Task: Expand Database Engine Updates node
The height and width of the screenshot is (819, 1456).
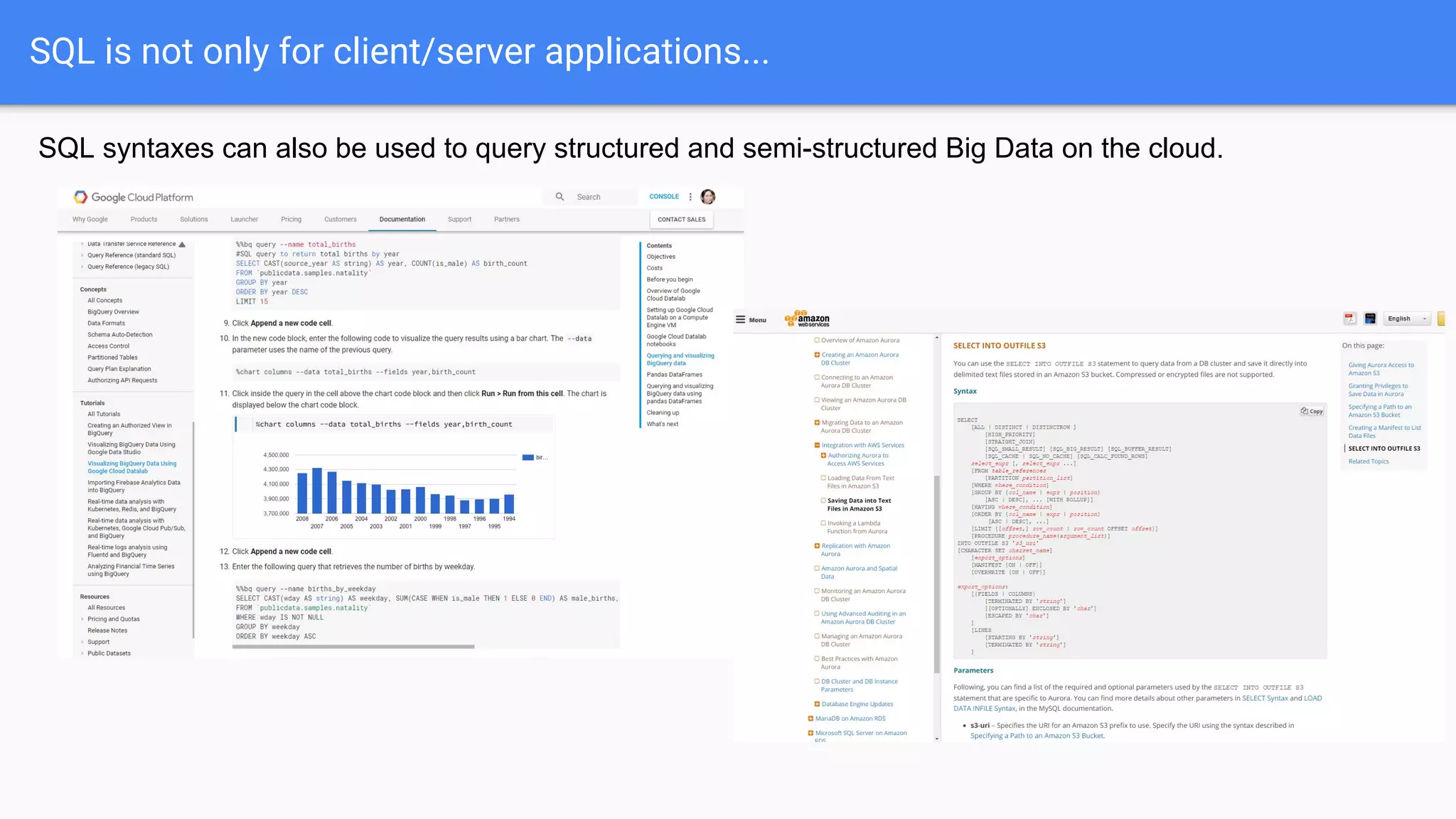Action: [x=817, y=704]
